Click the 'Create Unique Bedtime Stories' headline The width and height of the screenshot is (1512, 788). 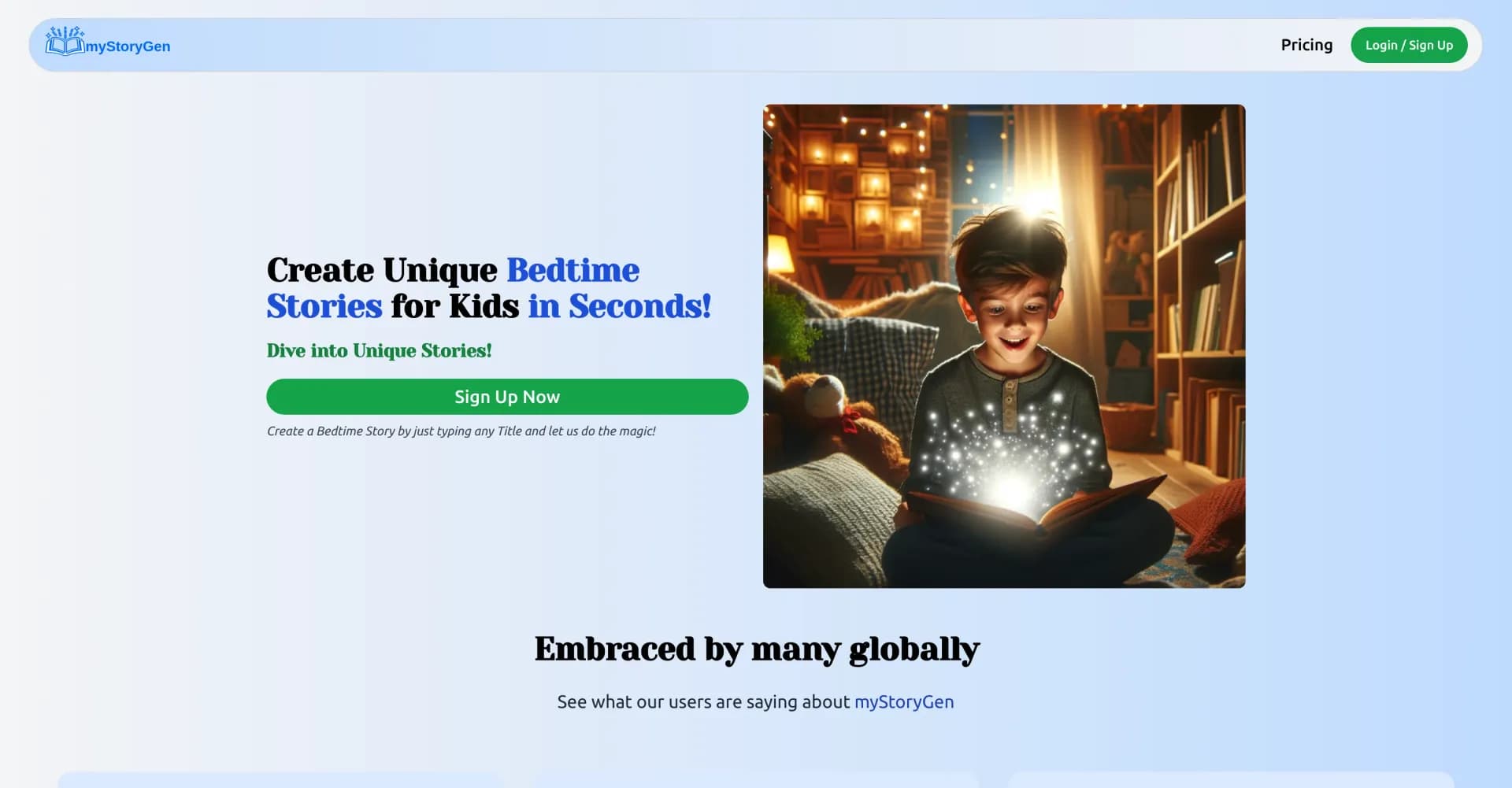coord(488,288)
